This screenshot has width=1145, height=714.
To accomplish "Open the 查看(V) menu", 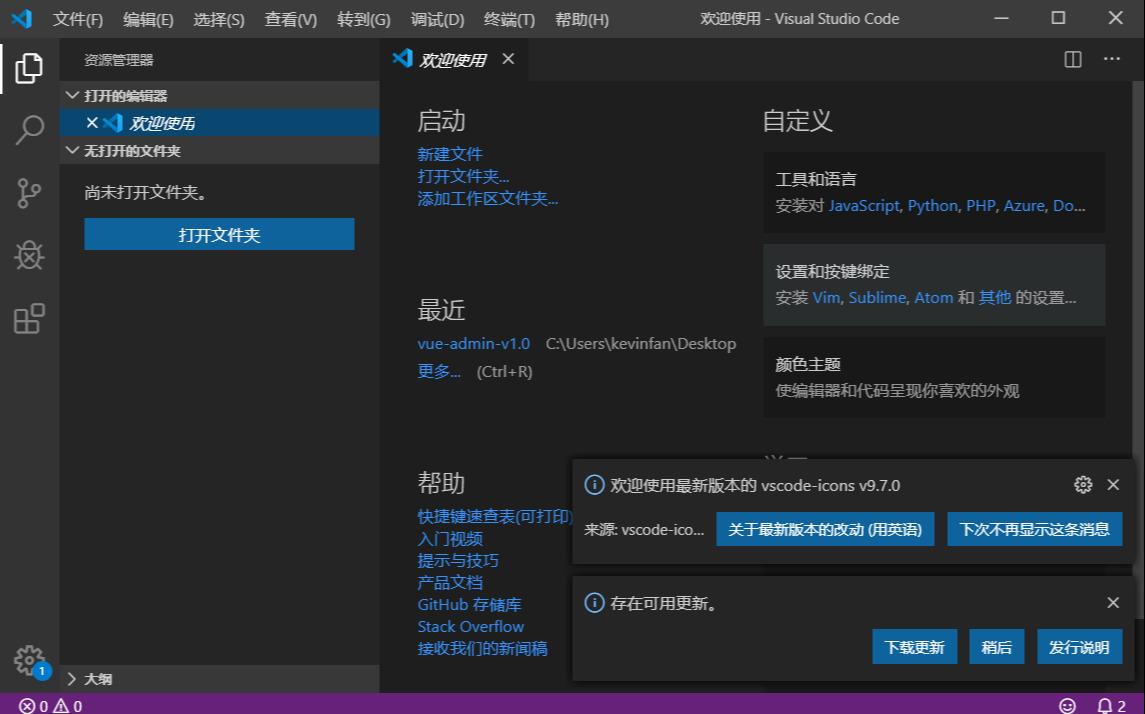I will (291, 19).
